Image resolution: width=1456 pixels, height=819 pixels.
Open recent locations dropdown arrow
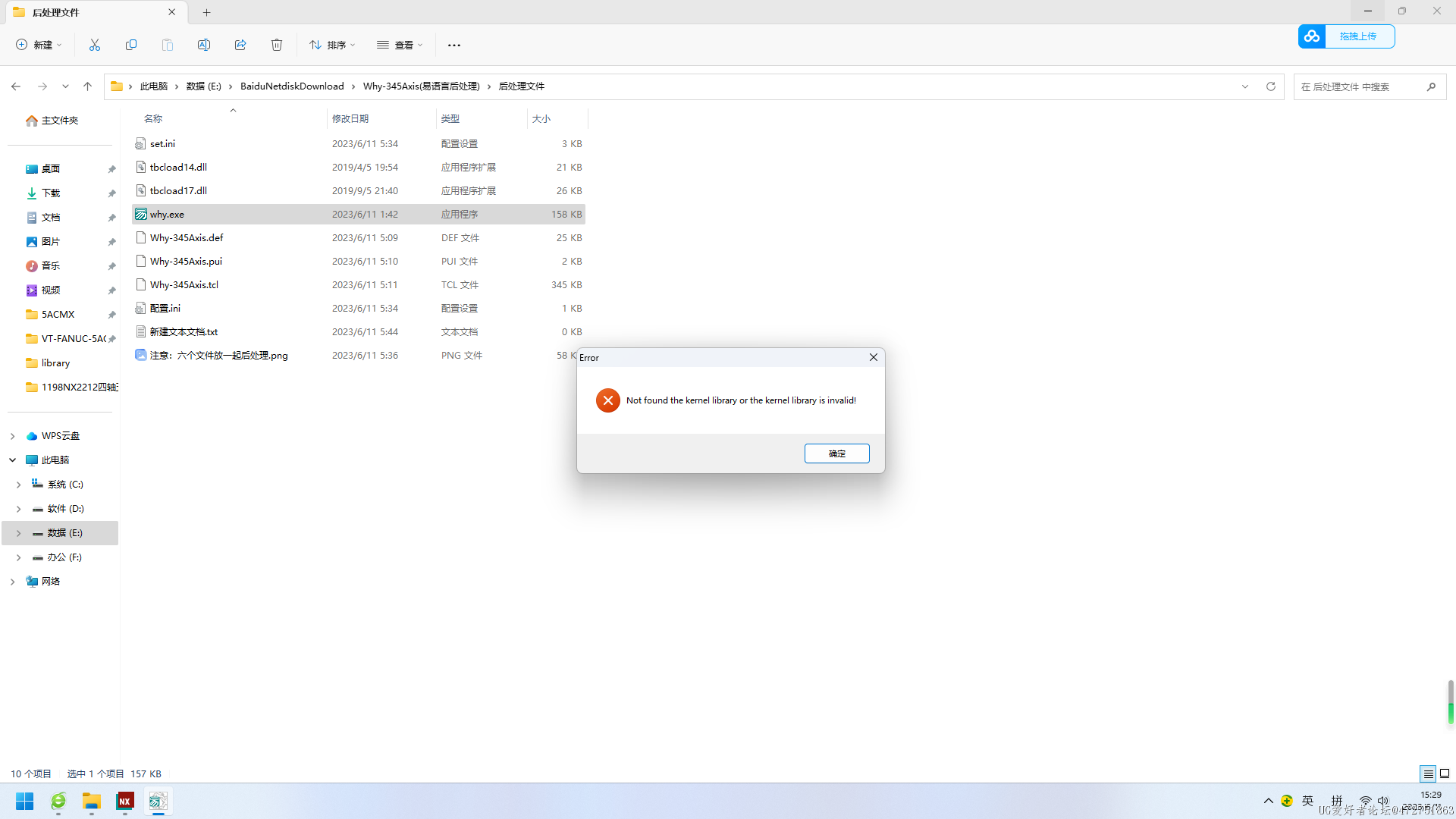(65, 86)
